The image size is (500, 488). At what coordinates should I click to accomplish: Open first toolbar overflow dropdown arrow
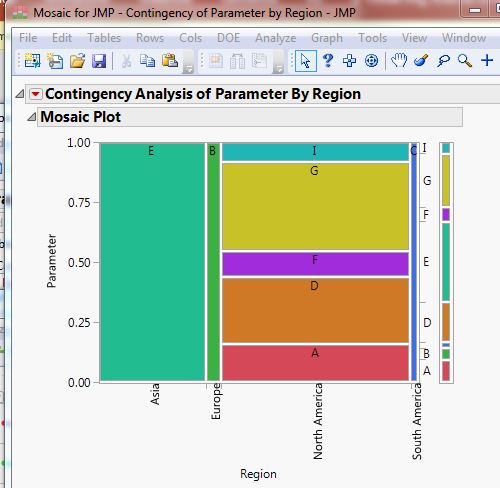tap(189, 69)
